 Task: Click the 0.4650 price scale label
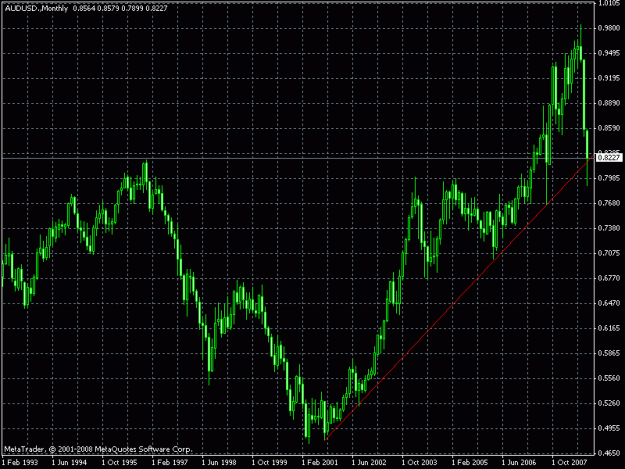tap(609, 453)
